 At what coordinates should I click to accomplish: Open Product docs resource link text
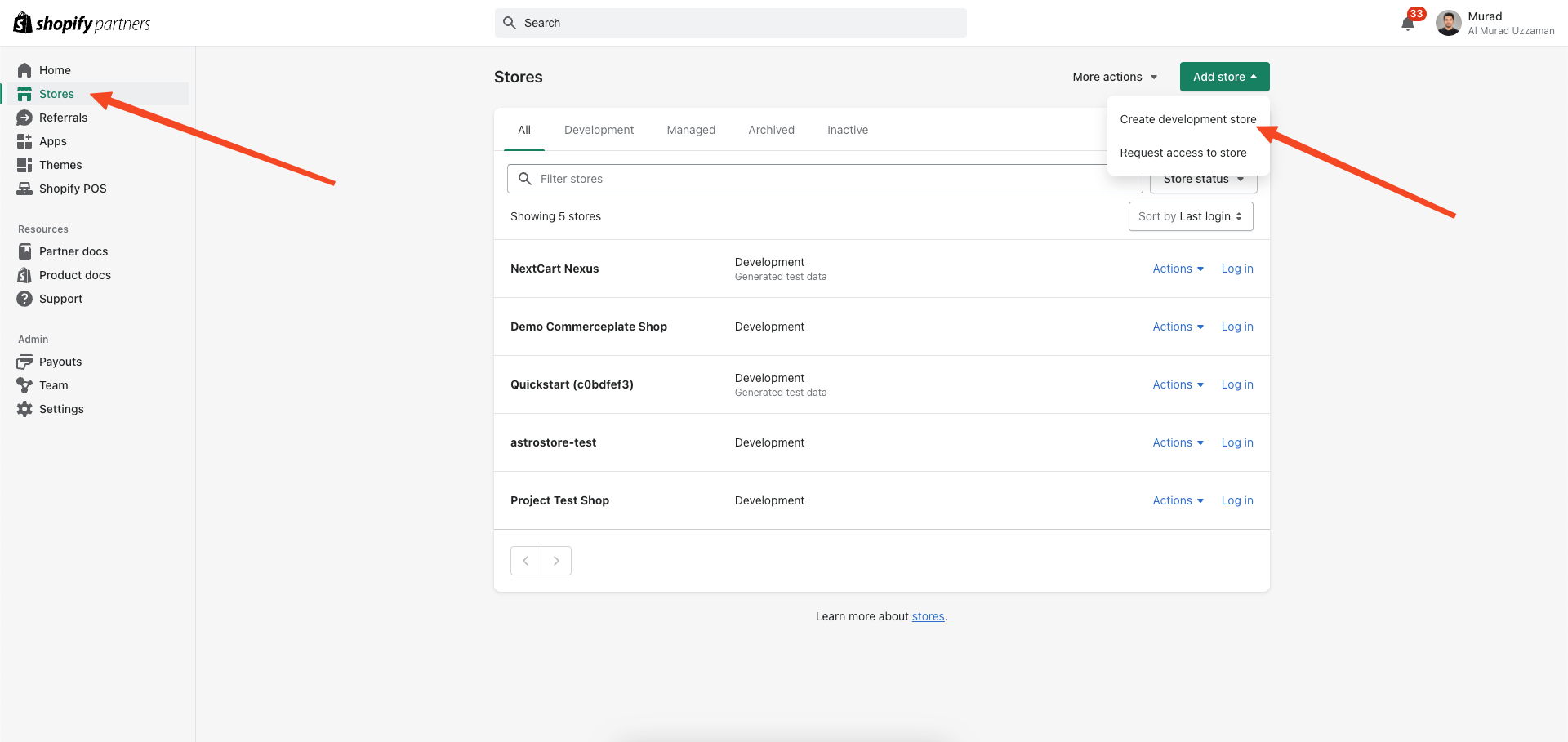click(75, 275)
